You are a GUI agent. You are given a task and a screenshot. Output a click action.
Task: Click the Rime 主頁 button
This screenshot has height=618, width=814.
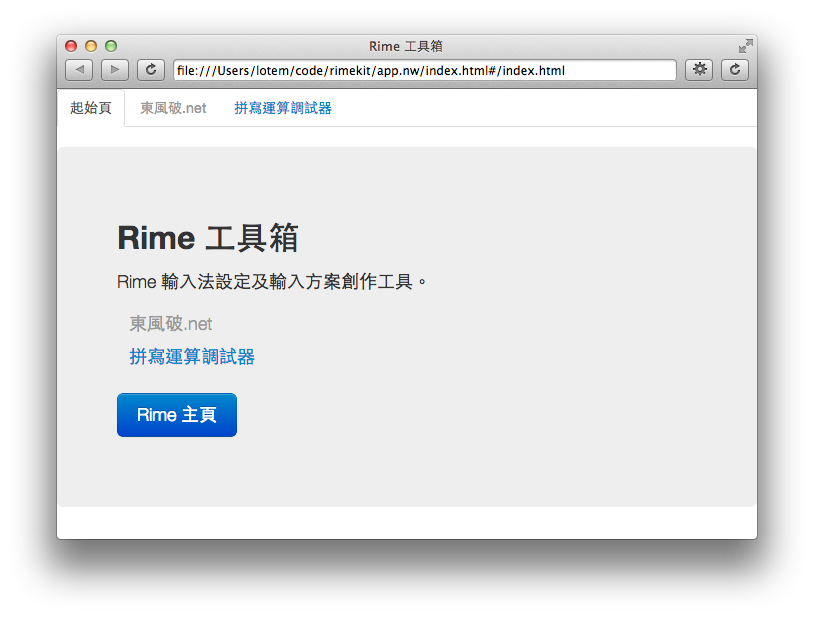coord(176,414)
